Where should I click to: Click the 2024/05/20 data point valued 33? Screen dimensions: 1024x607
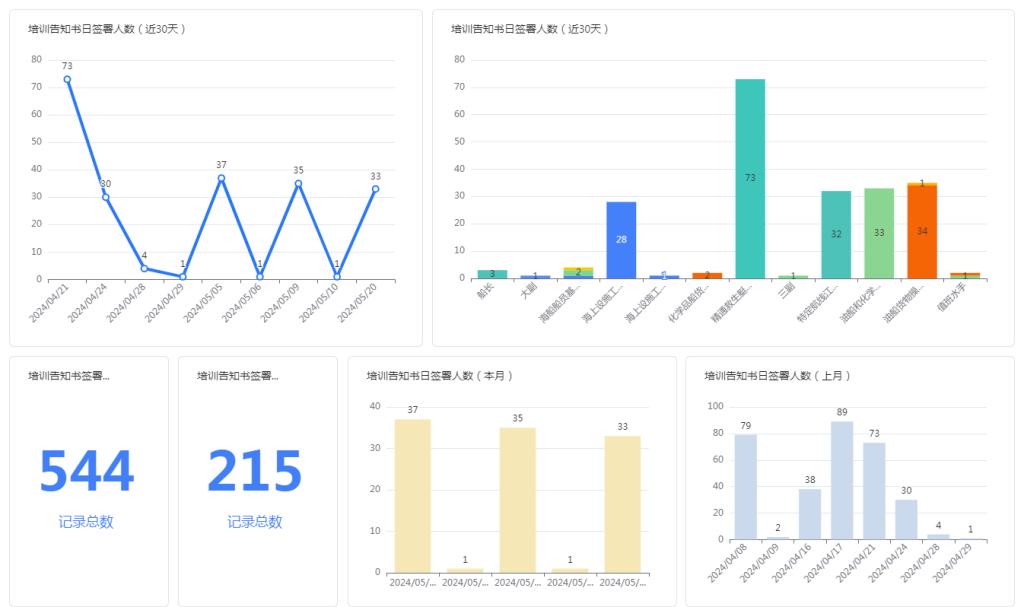click(375, 189)
